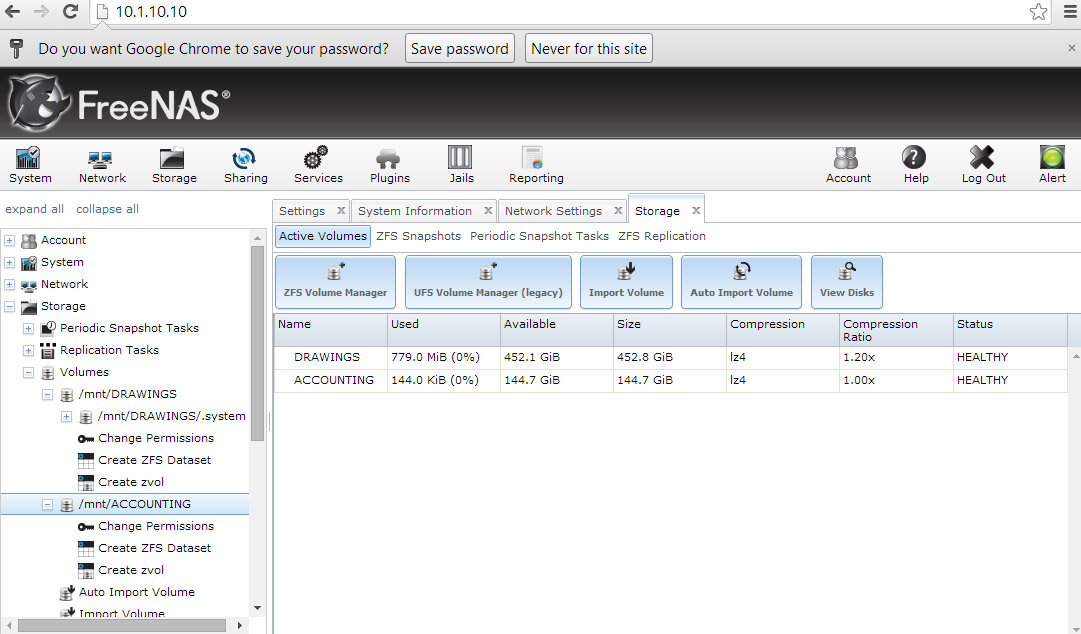The image size is (1081, 634).
Task: Click ZFS Volume Manager button
Action: [x=335, y=282]
